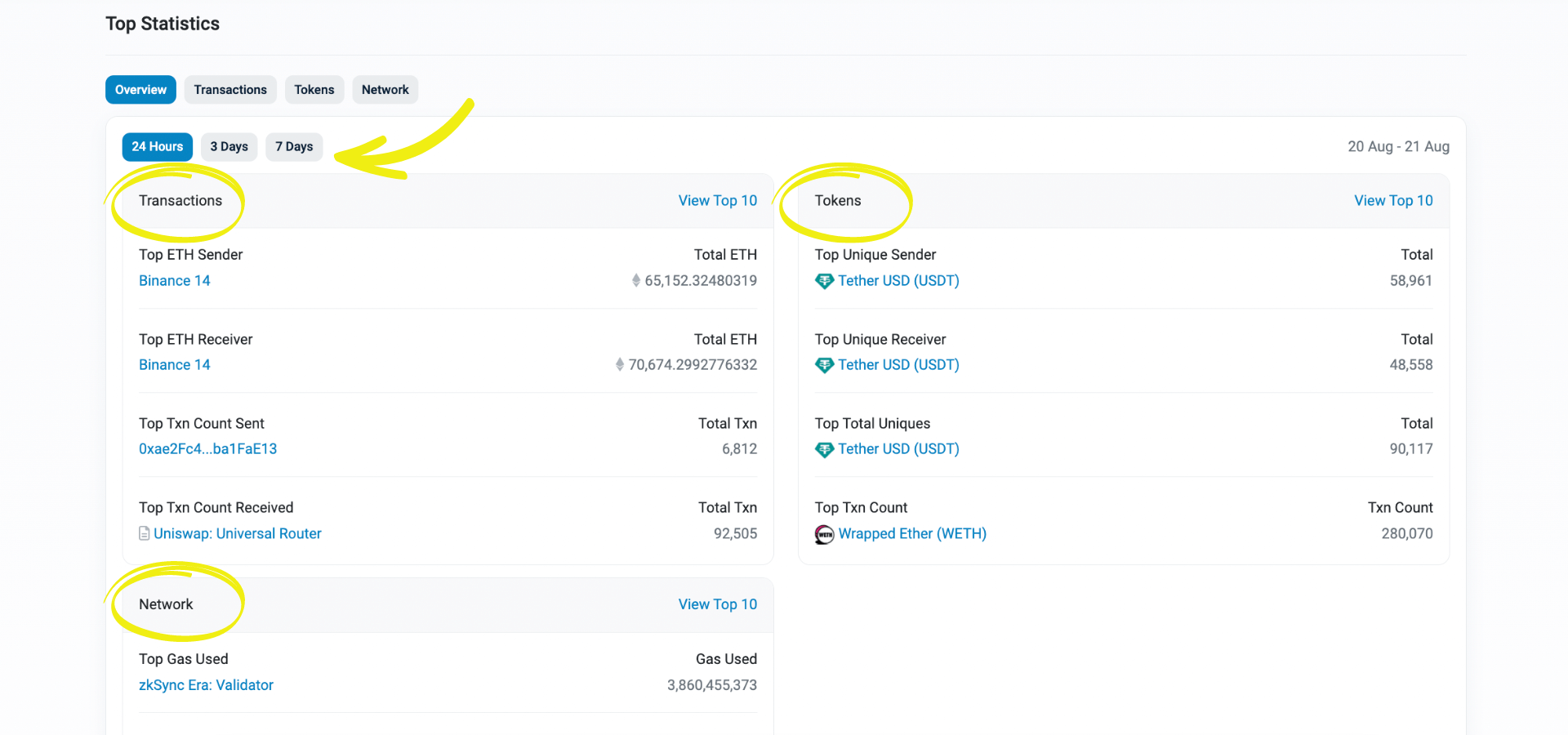Switch time range to 7 Days
This screenshot has height=735, width=1568.
[294, 147]
